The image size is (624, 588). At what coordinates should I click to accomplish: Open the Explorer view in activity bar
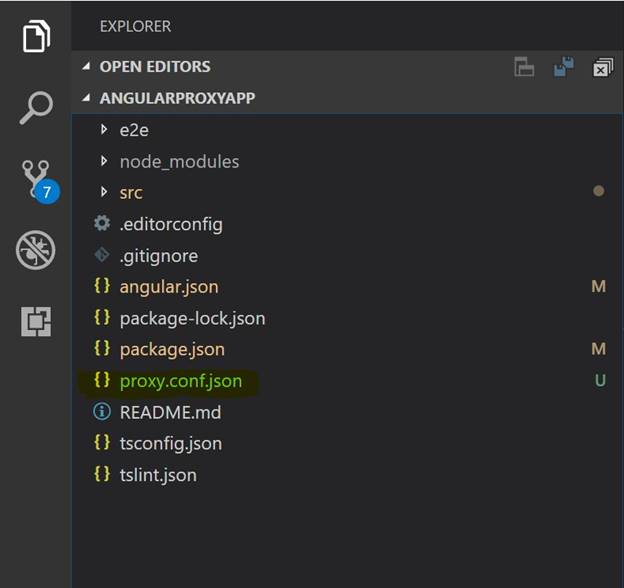pyautogui.click(x=36, y=36)
